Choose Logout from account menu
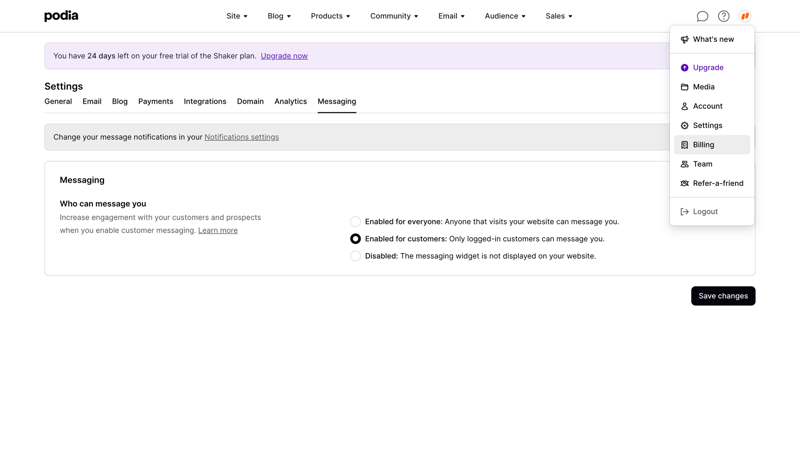This screenshot has width=800, height=470. 712,211
